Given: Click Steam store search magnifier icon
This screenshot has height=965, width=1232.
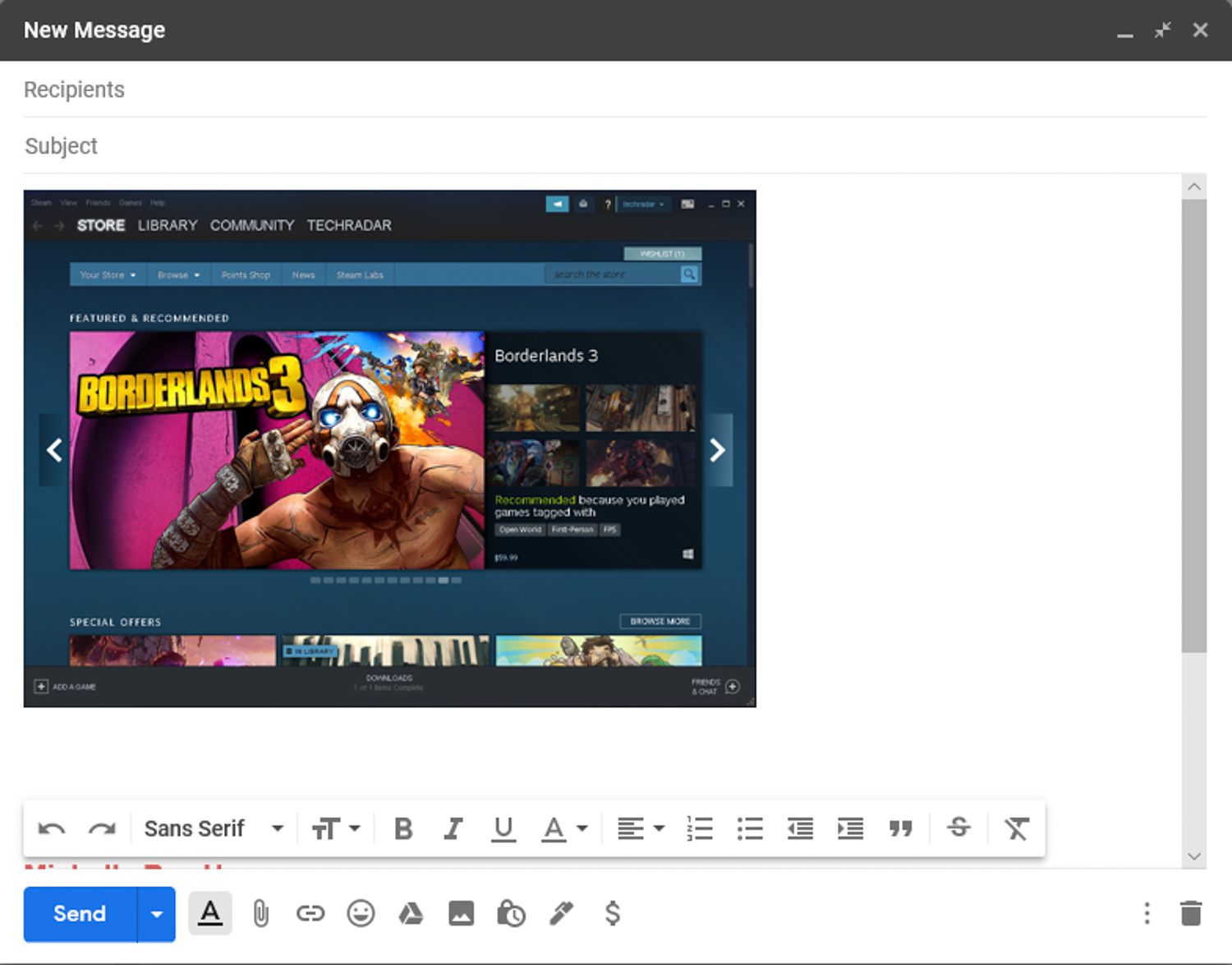Looking at the screenshot, I should (690, 274).
